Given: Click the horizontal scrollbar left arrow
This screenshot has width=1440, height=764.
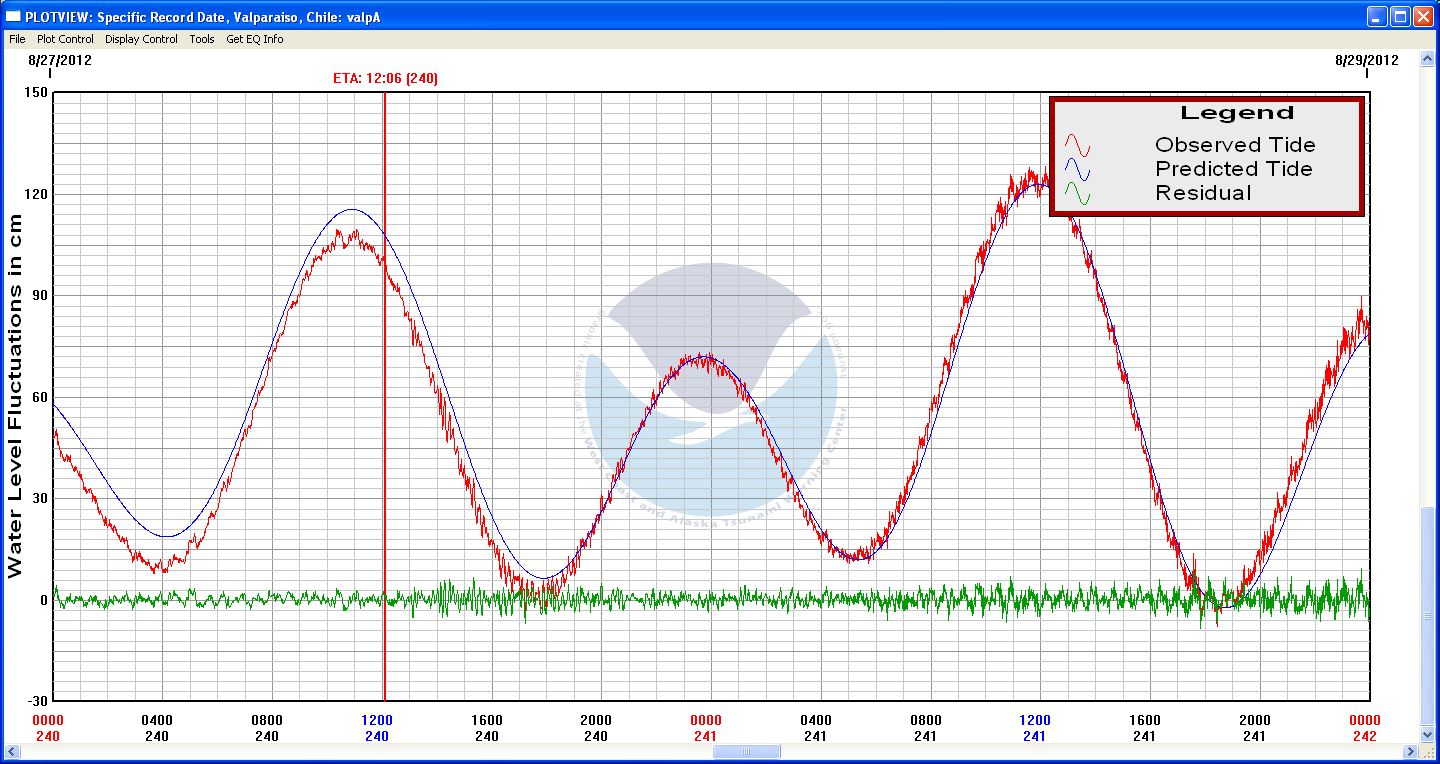Looking at the screenshot, I should click(x=12, y=751).
